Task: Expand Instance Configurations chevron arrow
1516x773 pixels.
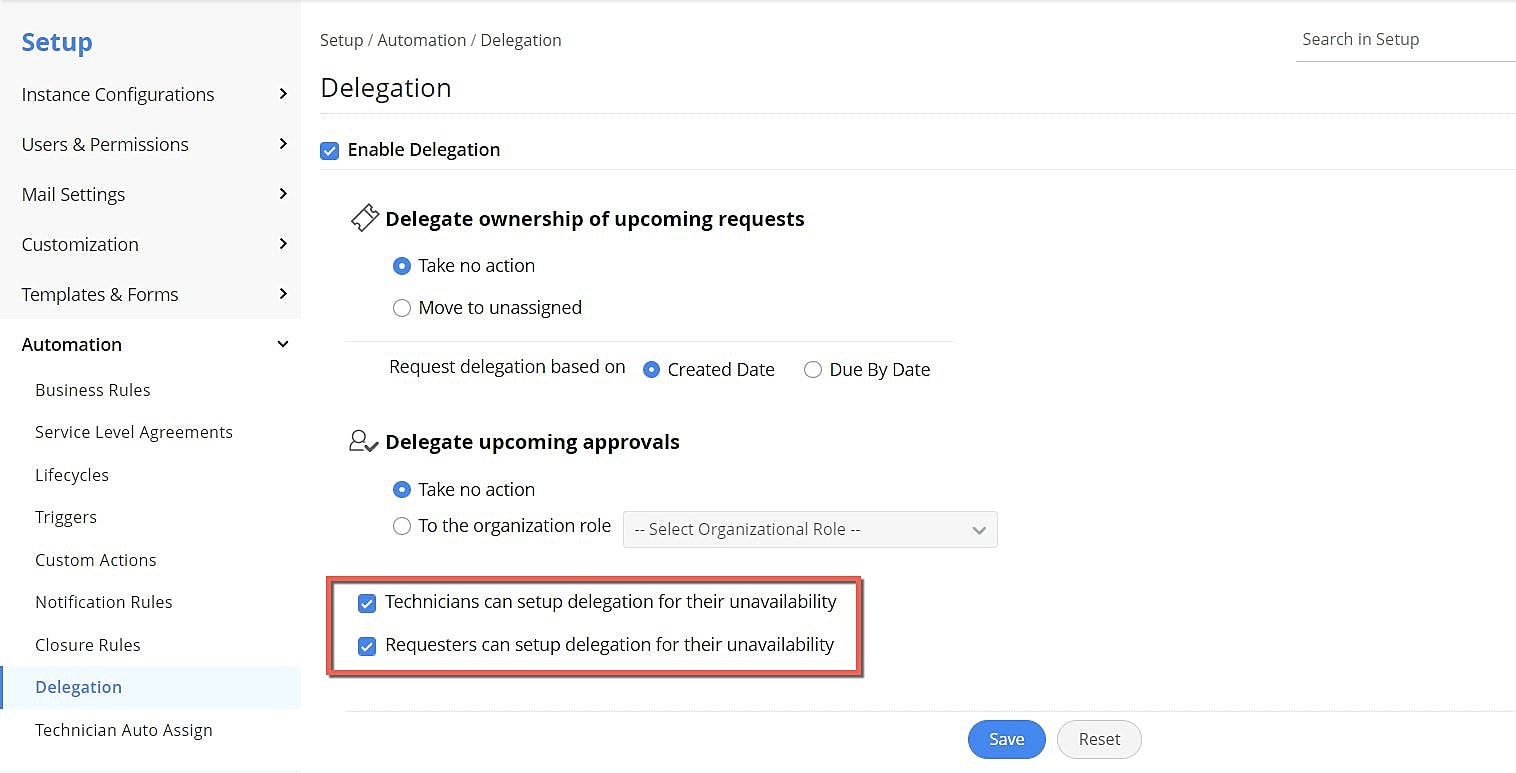Action: click(283, 94)
